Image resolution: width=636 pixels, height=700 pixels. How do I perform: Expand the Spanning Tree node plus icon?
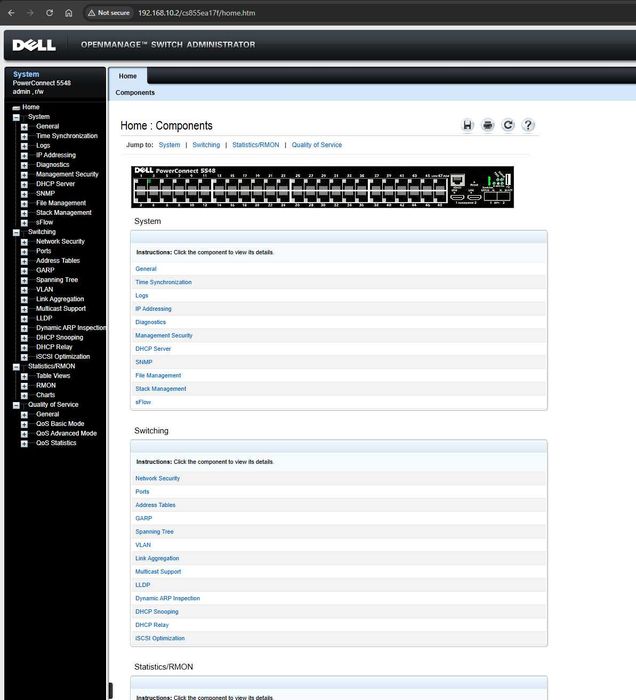click(24, 280)
